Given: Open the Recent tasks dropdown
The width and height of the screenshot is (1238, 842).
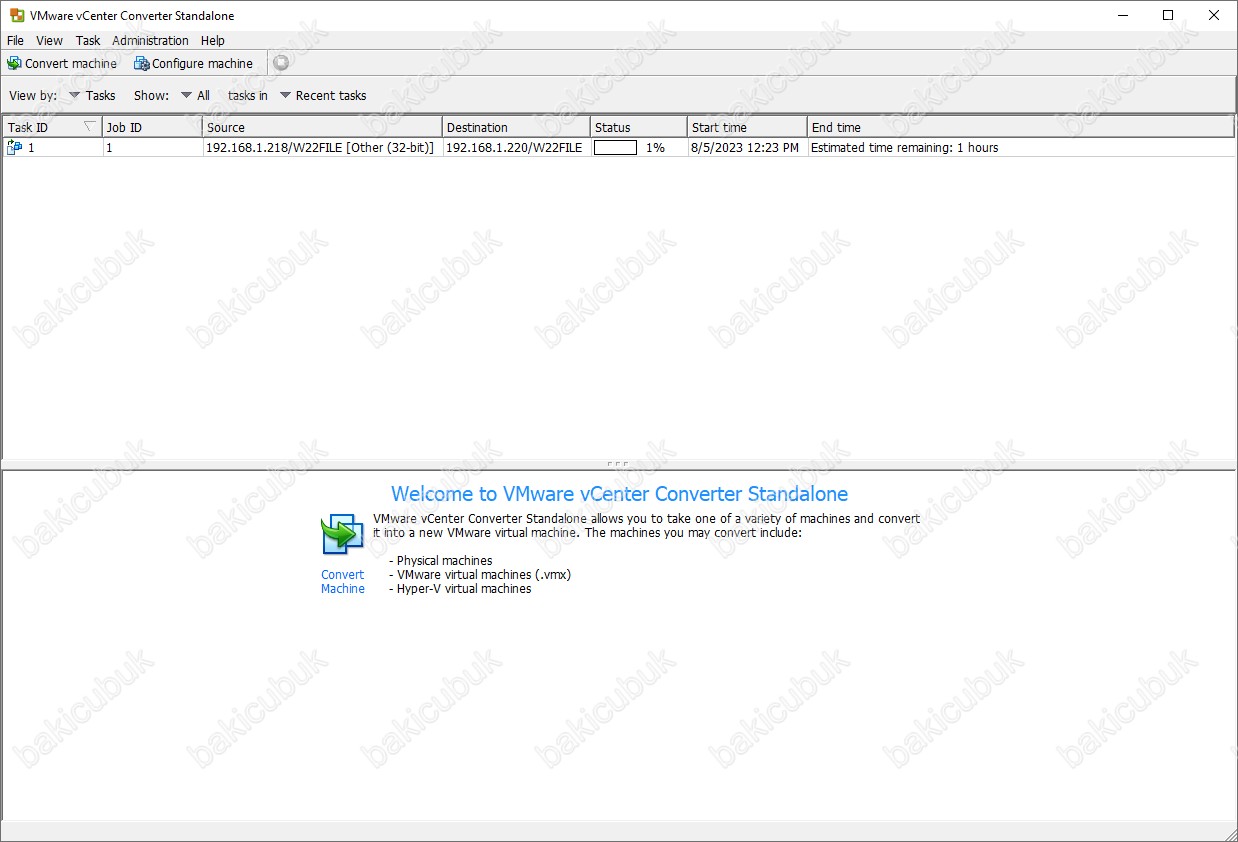Looking at the screenshot, I should coord(323,96).
